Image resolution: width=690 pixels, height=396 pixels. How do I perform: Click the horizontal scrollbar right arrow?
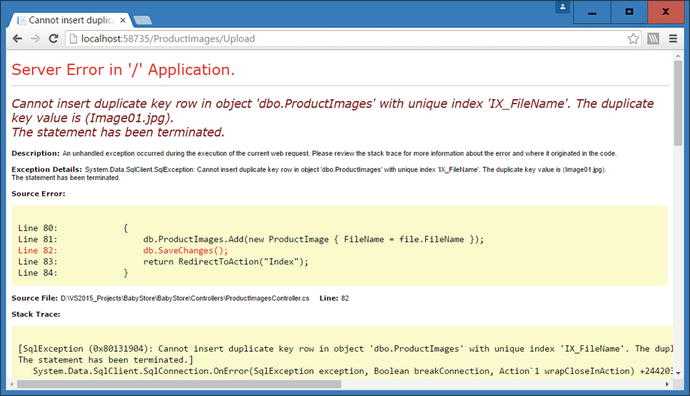(667, 384)
